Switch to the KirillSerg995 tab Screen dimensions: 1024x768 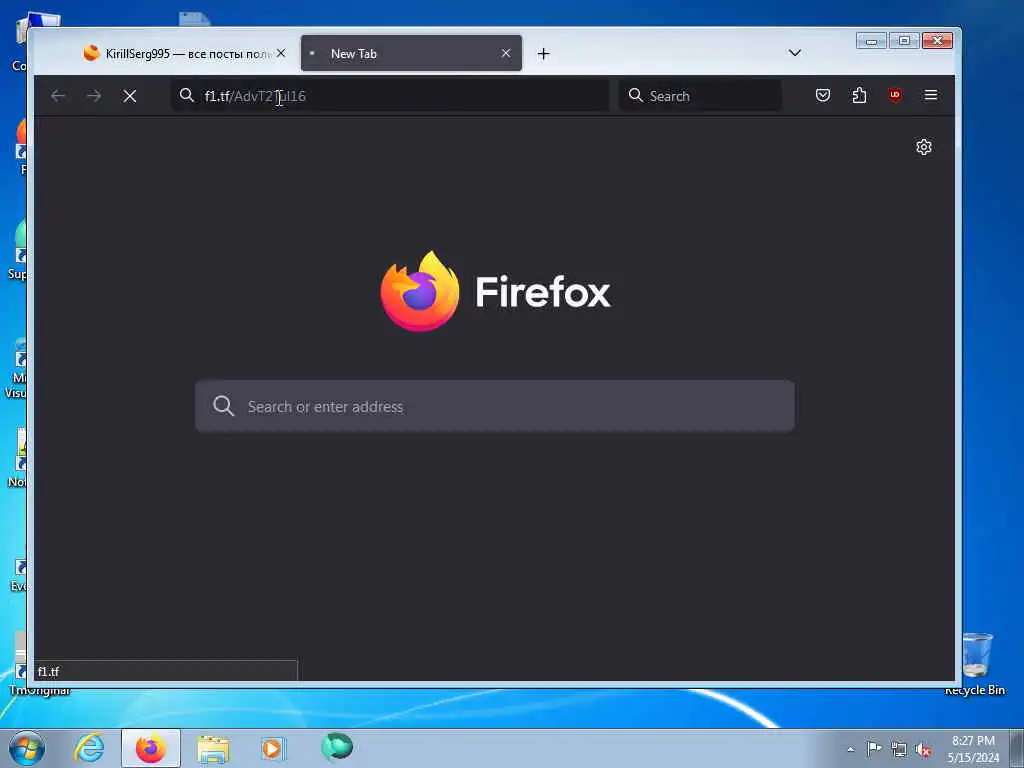pyautogui.click(x=185, y=54)
